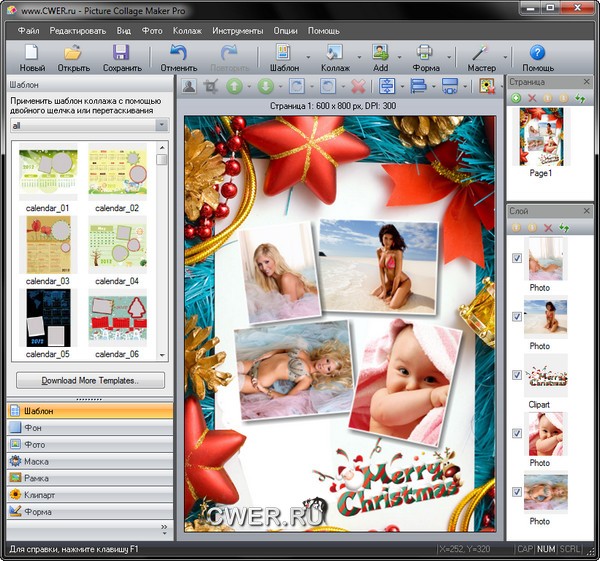Screen dimensions: 600x561
Task: Delete layer using red X in Слой panel
Action: [548, 229]
